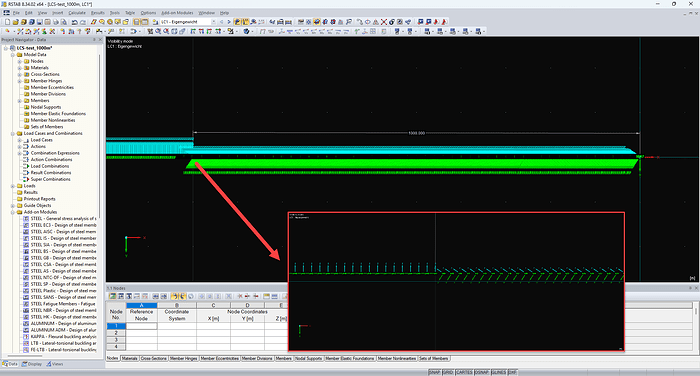Toggle GRID in status bar
The height and width of the screenshot is (376, 700).
click(x=448, y=372)
